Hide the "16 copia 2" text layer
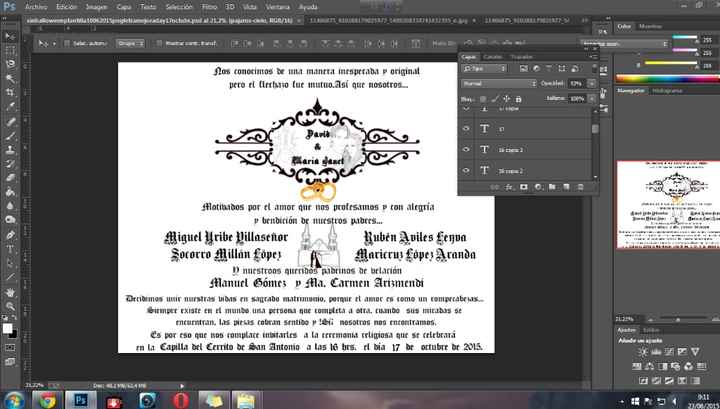The width and height of the screenshot is (720, 409). [467, 150]
